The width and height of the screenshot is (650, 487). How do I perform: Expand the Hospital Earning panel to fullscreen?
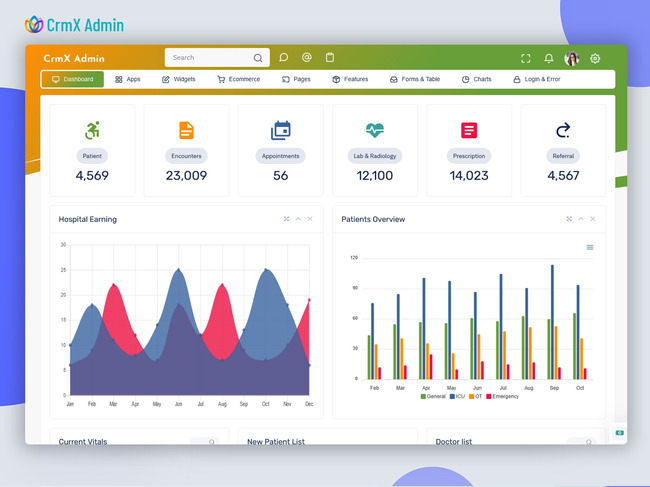click(286, 219)
